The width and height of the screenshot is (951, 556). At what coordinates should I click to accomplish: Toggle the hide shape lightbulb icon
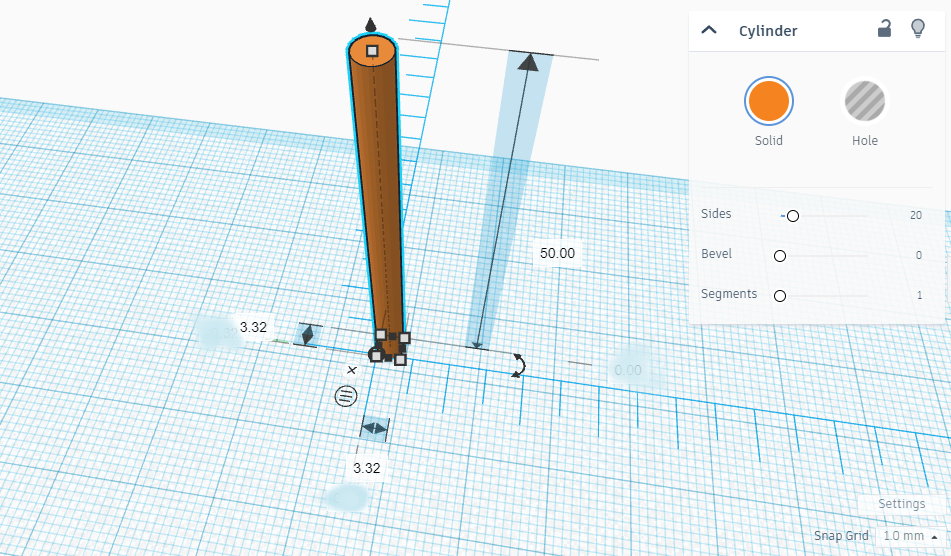click(x=918, y=28)
